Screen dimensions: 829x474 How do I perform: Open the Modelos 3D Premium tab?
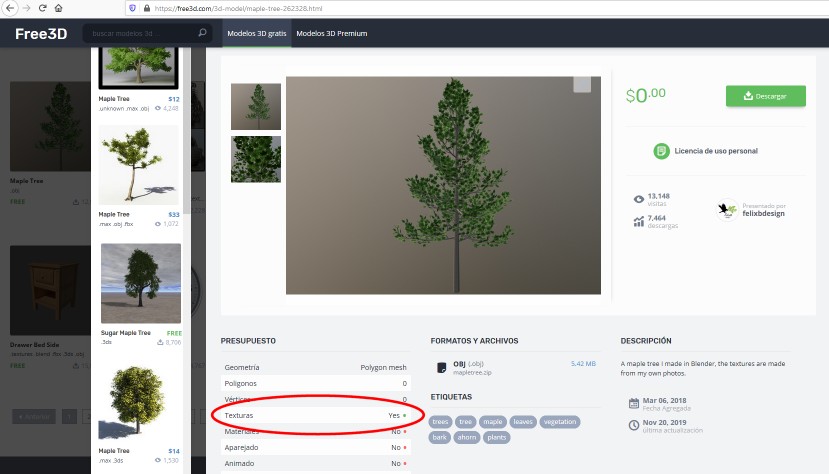pyautogui.click(x=333, y=34)
